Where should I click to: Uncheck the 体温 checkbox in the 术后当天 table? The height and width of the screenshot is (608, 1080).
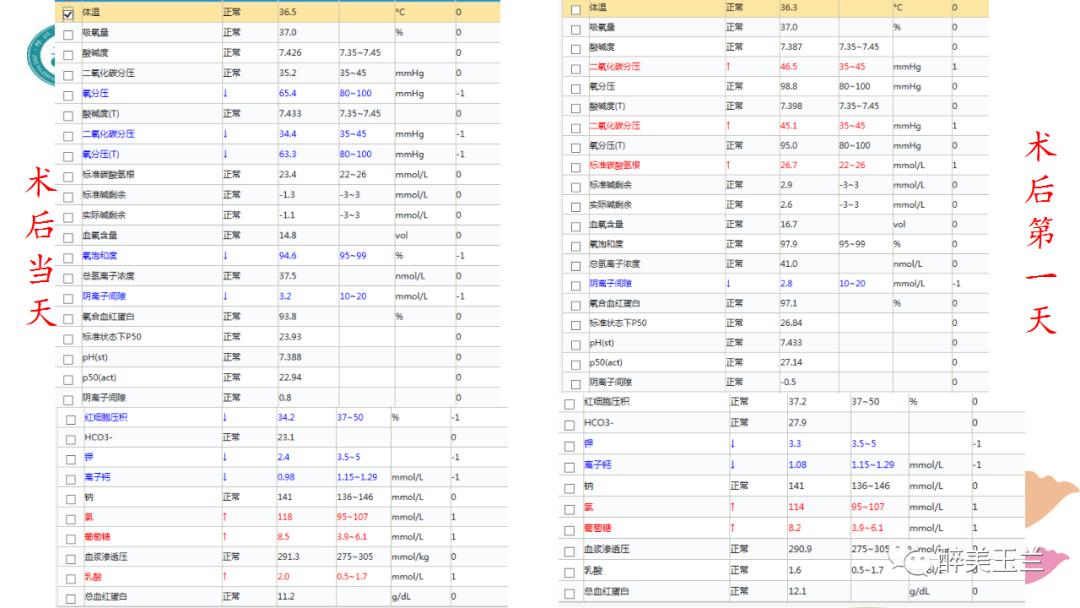(68, 14)
